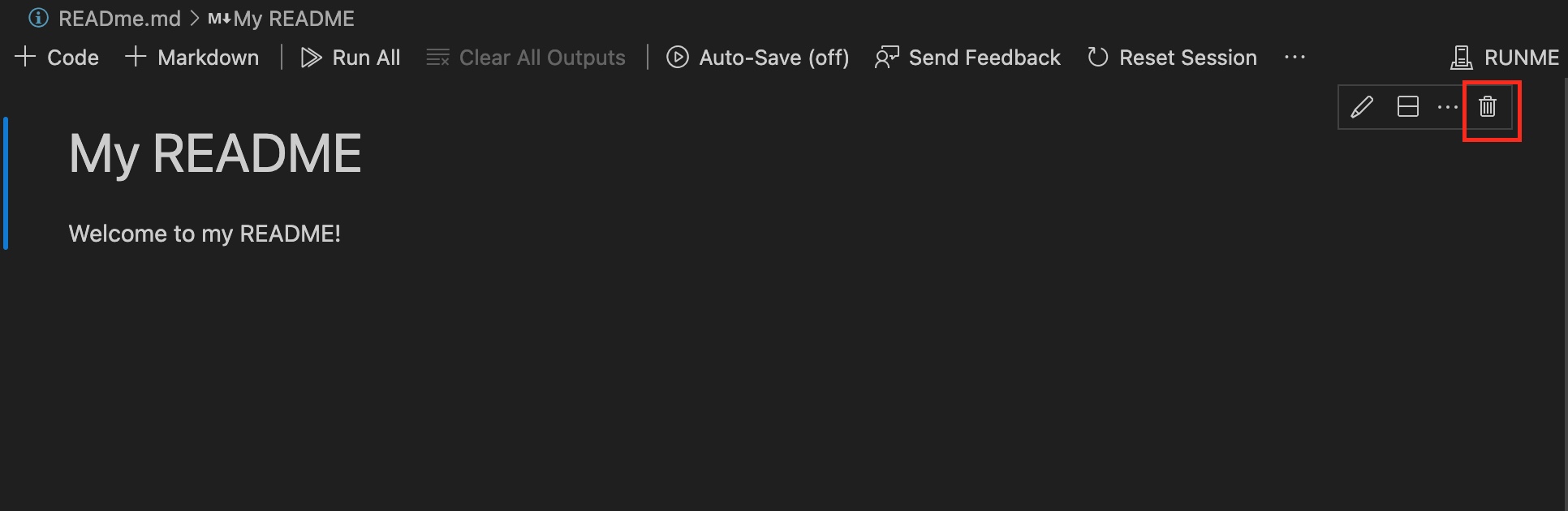Click the pencil icon to edit the cell

coord(1362,106)
